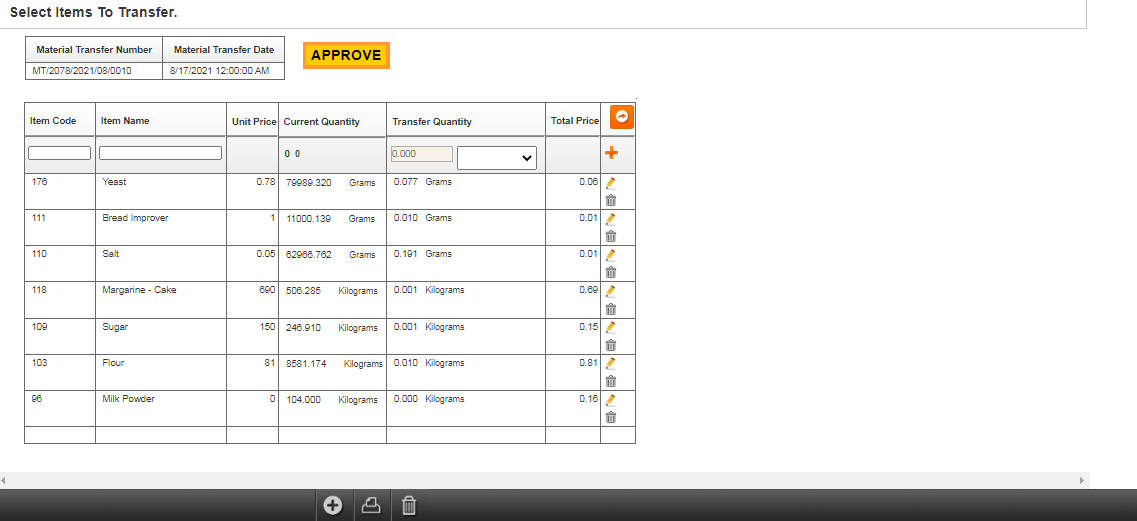The height and width of the screenshot is (521, 1137).
Task: Delete the Yeast row using trash icon
Action: (x=611, y=200)
